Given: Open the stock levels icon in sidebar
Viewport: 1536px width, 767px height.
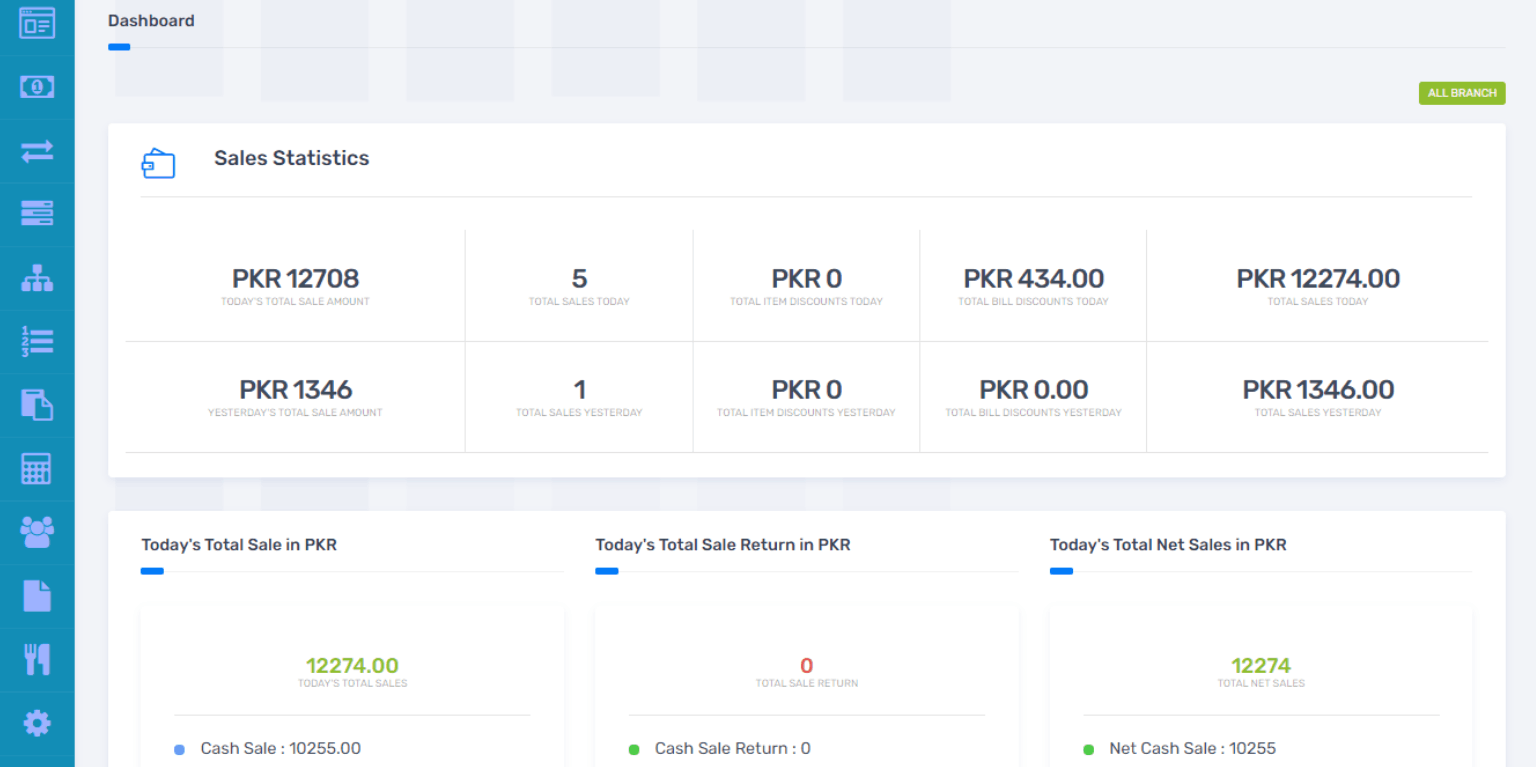Looking at the screenshot, I should (37, 214).
